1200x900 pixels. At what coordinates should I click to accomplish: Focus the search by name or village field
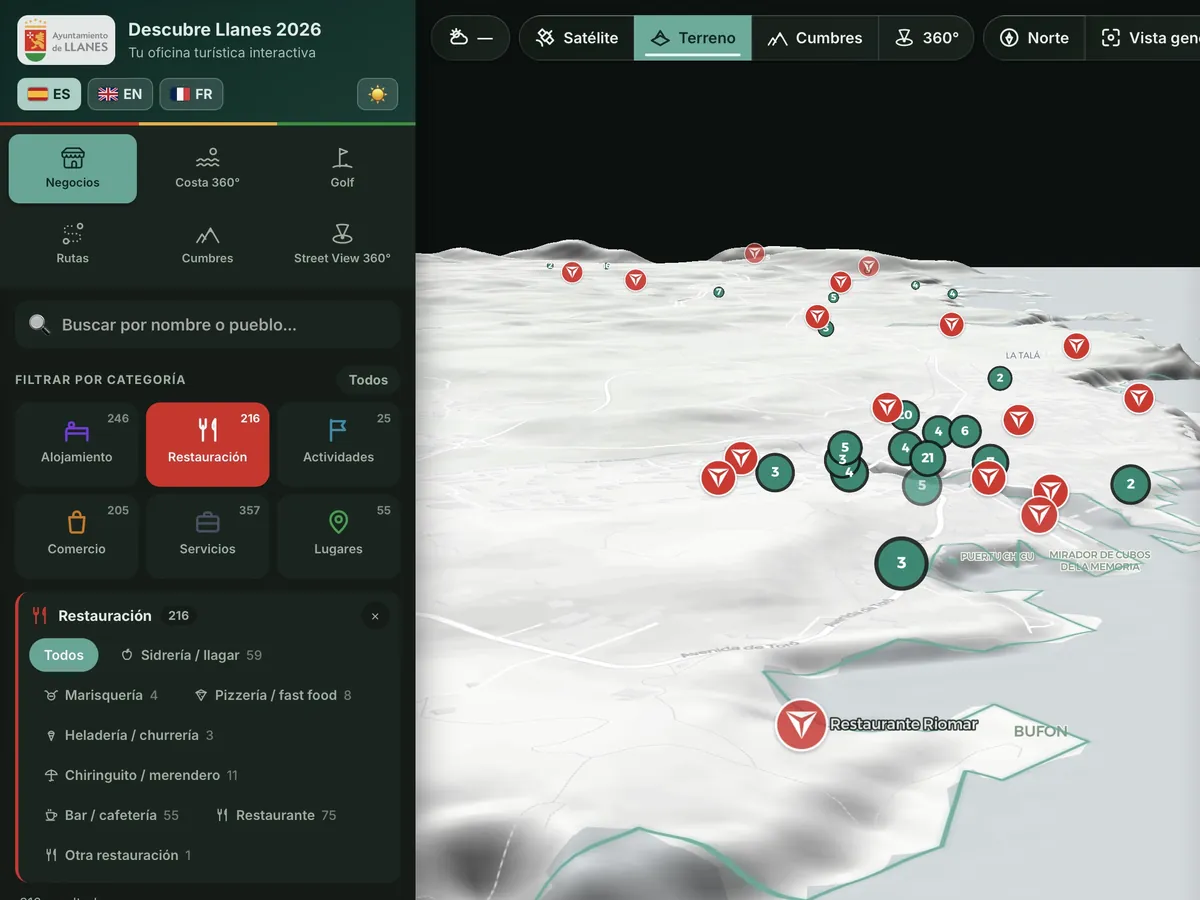click(207, 324)
